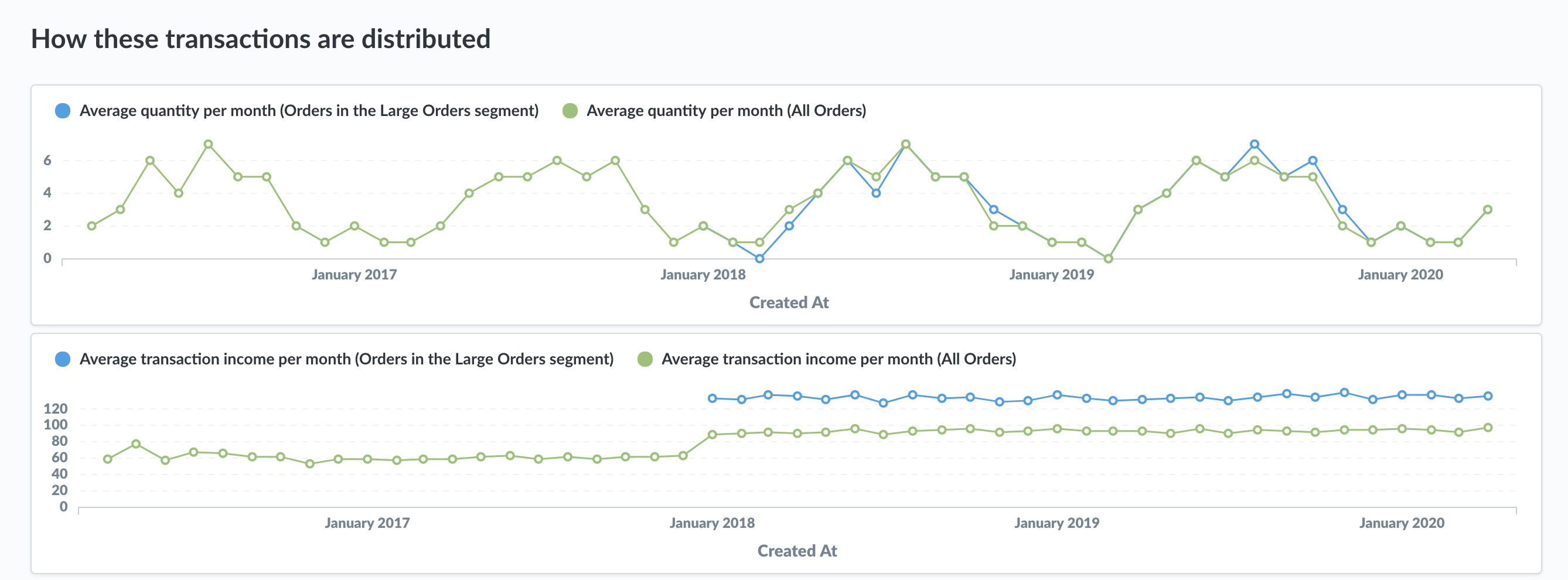Viewport: 1568px width, 580px height.
Task: Click the last green point in the quantity chart
Action: click(x=1488, y=209)
